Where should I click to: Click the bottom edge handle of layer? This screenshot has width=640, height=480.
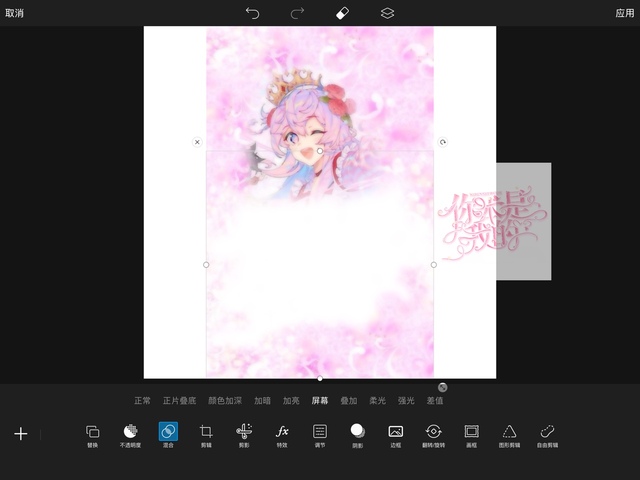(x=320, y=379)
